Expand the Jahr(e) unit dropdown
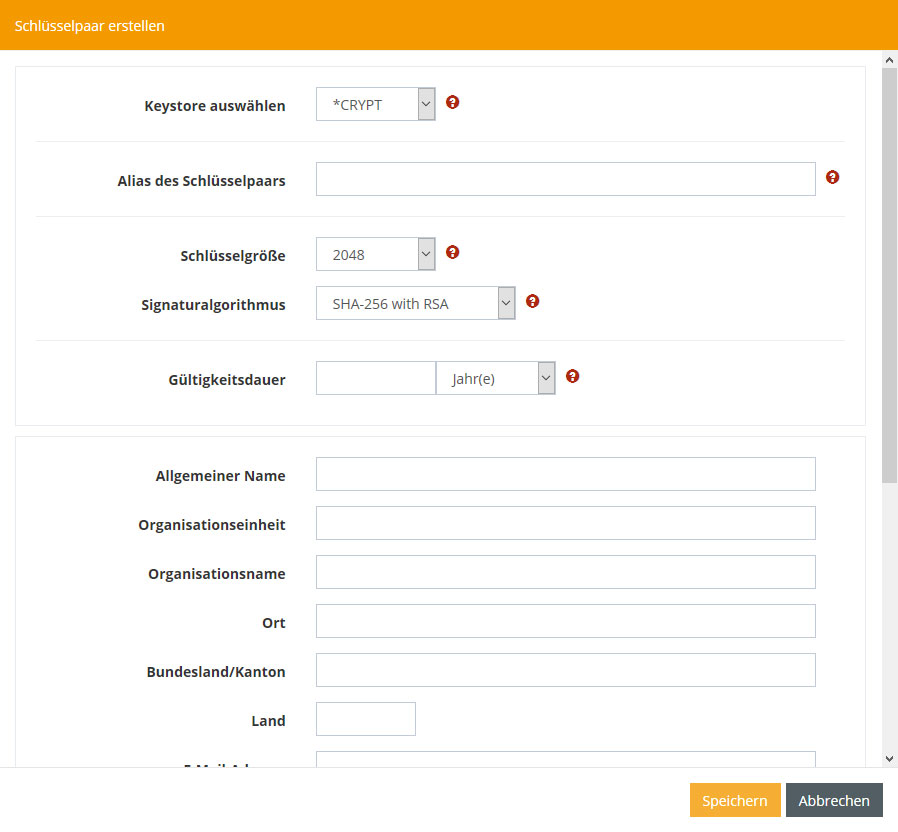 coord(495,378)
